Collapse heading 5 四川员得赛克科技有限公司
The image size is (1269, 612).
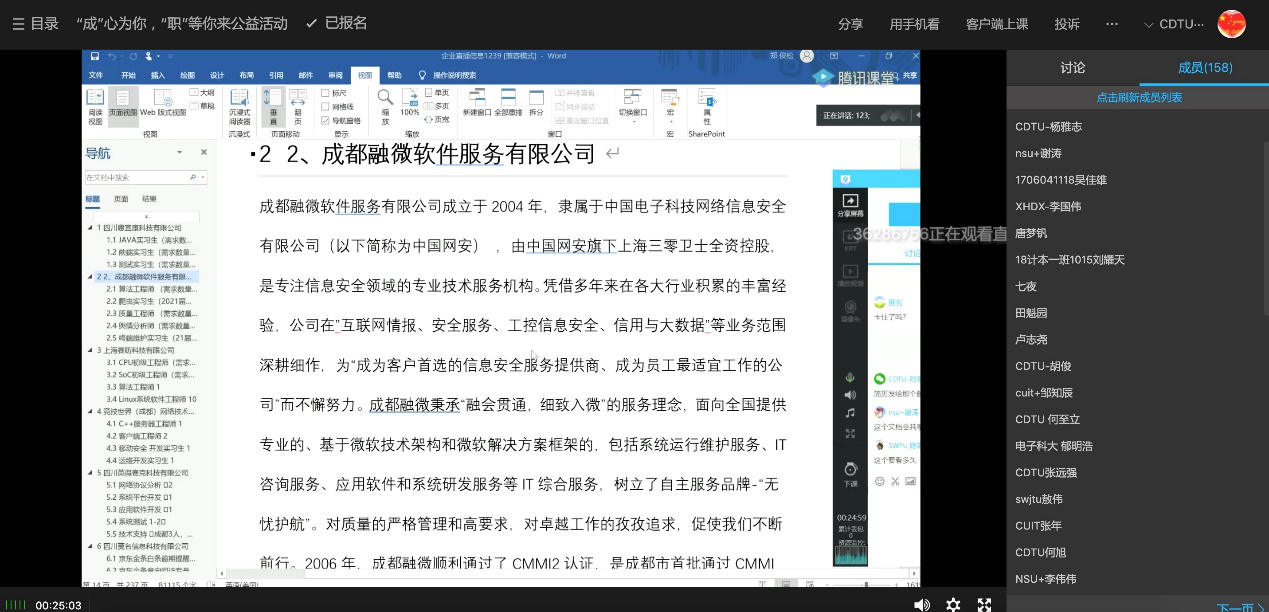(x=90, y=472)
